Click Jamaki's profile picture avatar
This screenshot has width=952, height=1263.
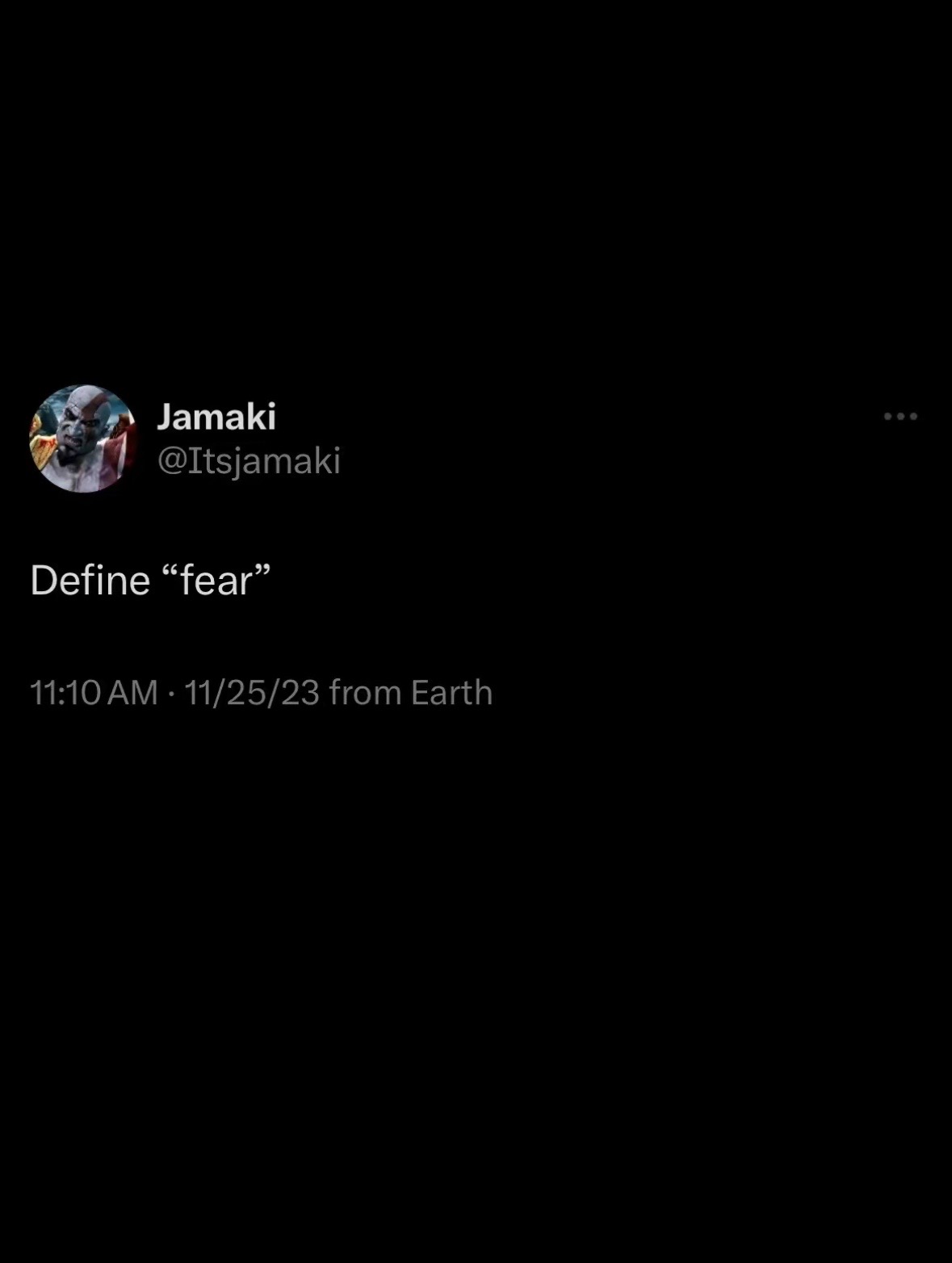82,438
